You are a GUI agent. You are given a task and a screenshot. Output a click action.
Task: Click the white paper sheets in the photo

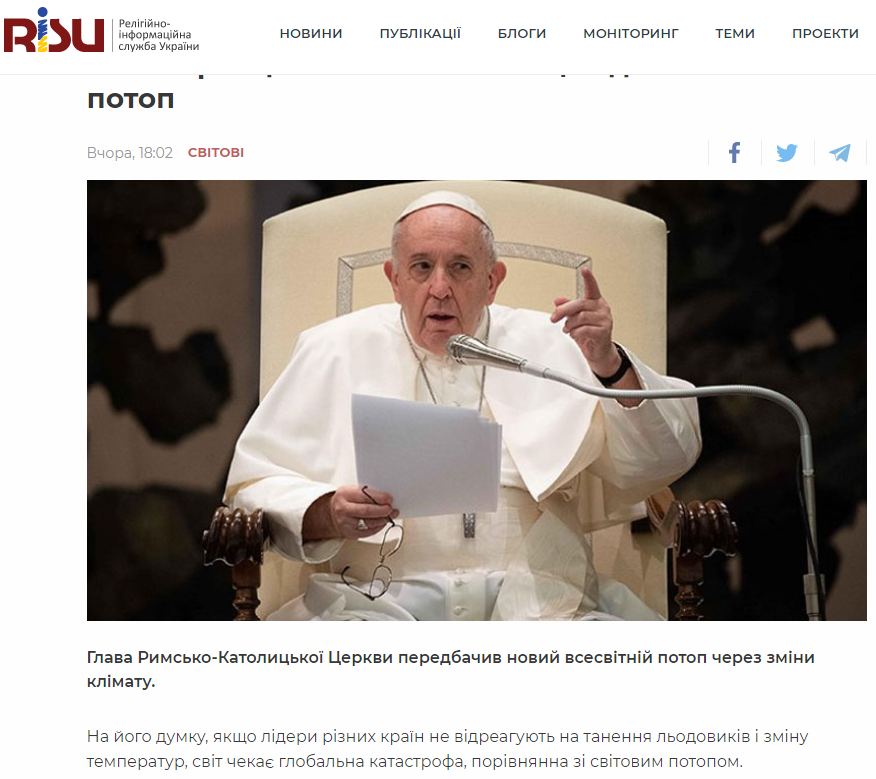(426, 453)
